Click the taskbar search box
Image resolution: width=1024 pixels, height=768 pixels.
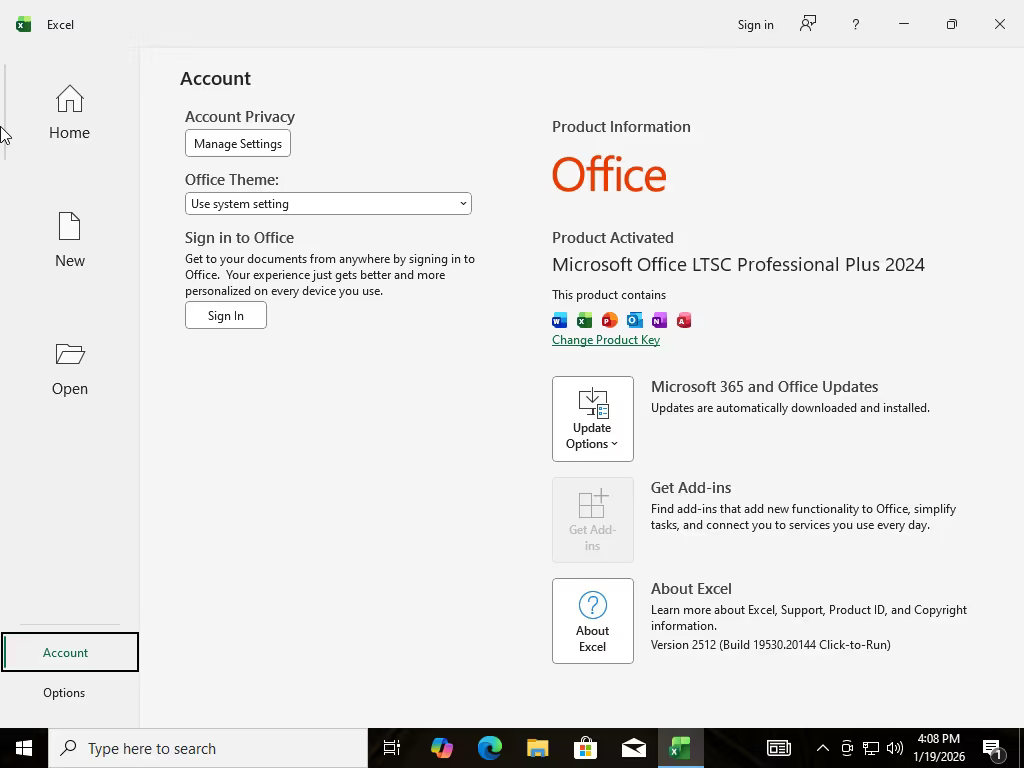click(208, 748)
